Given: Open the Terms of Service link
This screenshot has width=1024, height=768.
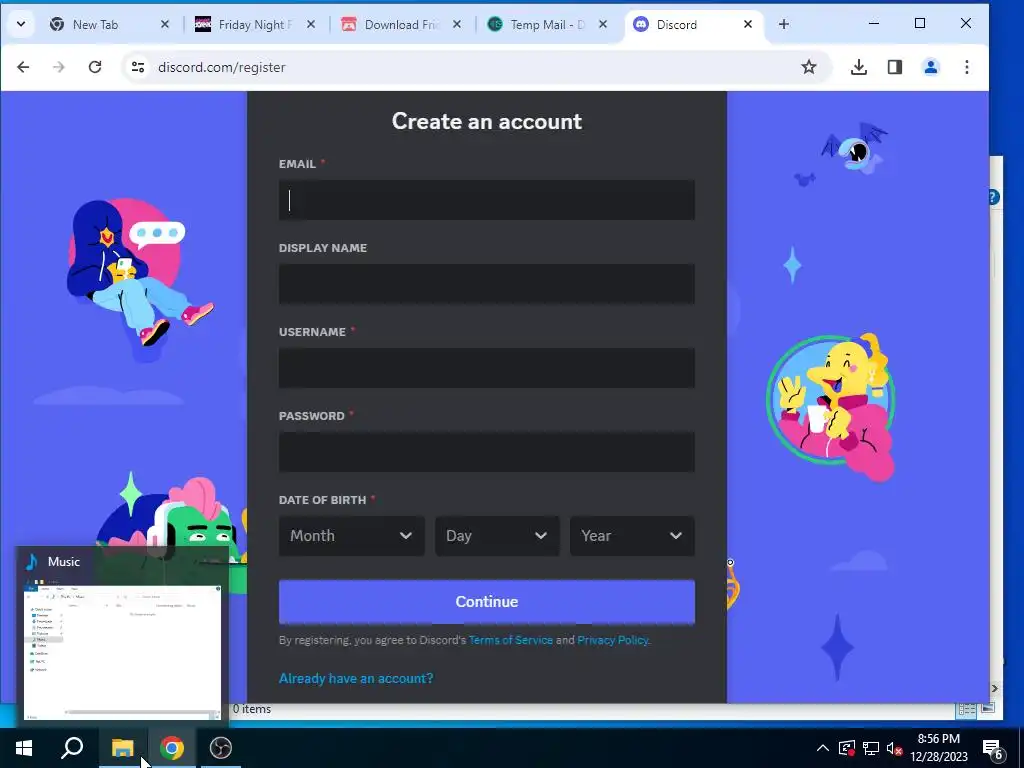Looking at the screenshot, I should click(x=511, y=640).
